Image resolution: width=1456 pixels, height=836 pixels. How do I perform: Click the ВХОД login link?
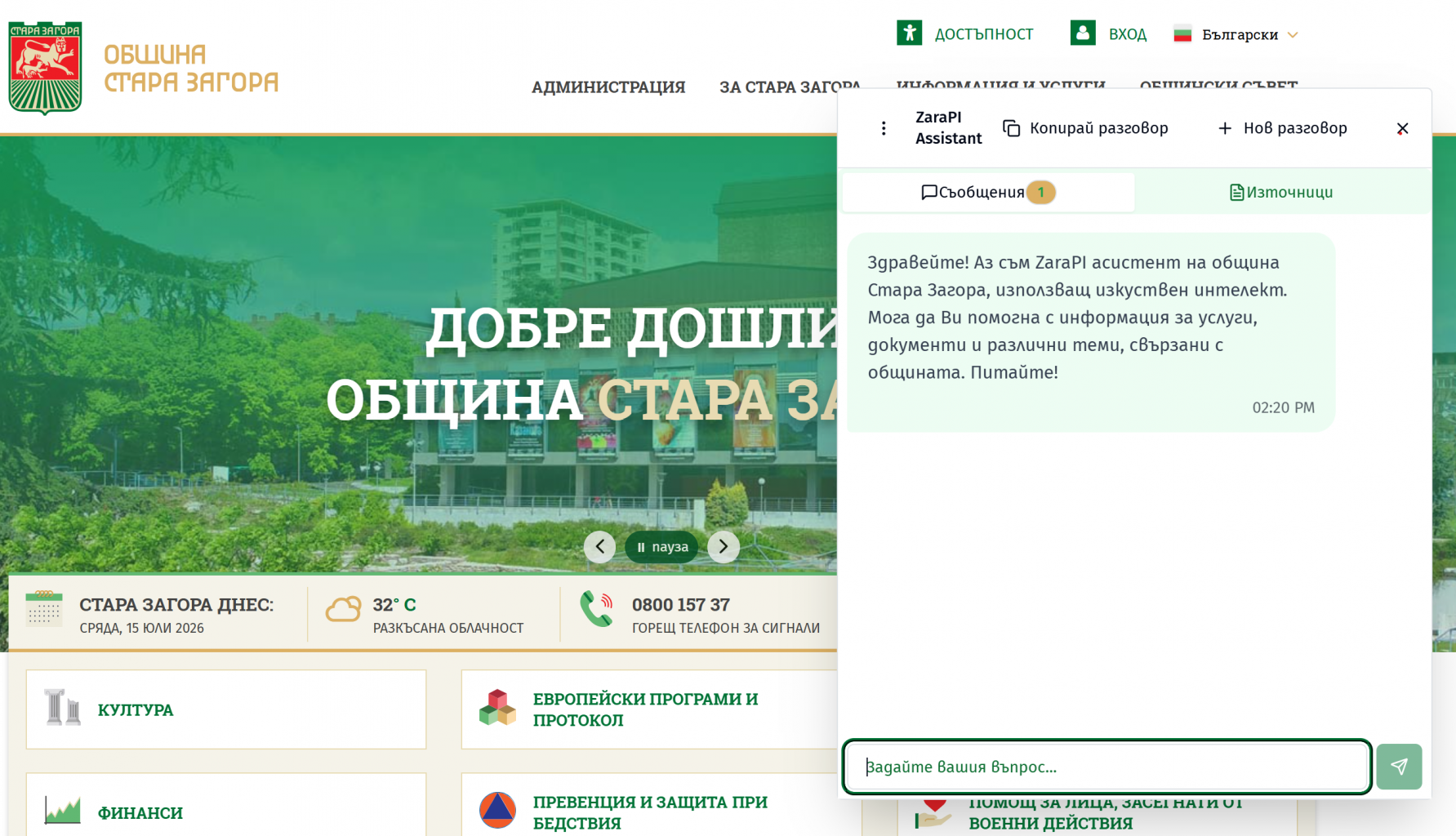(1128, 34)
